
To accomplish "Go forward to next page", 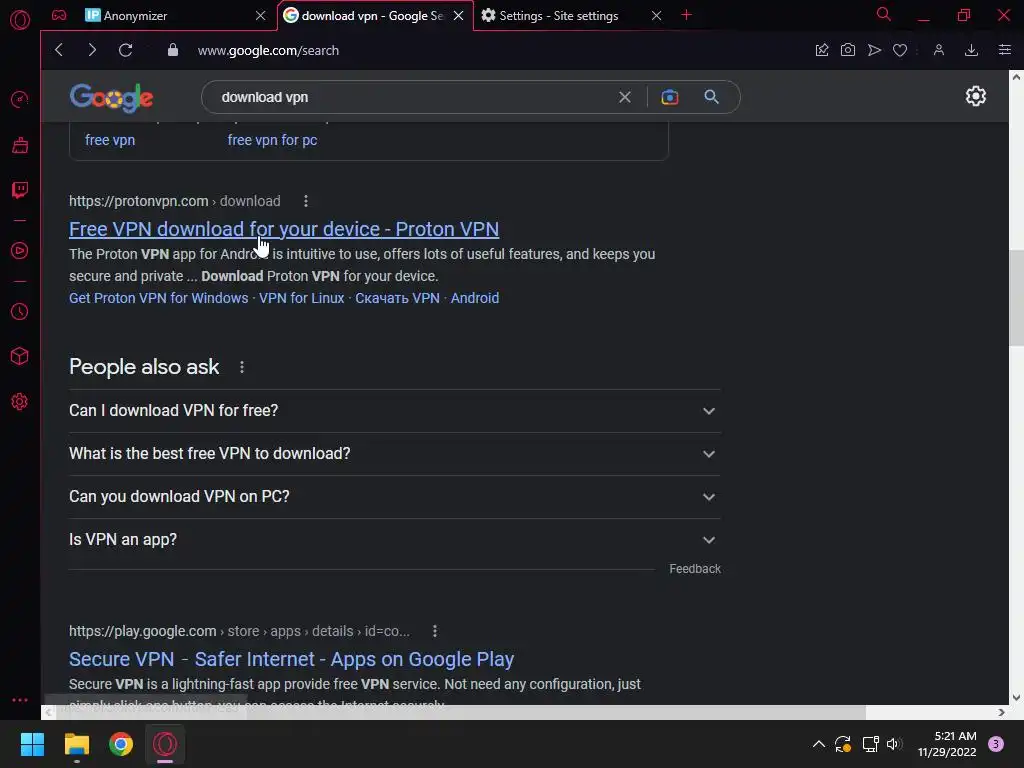I will (x=92, y=50).
